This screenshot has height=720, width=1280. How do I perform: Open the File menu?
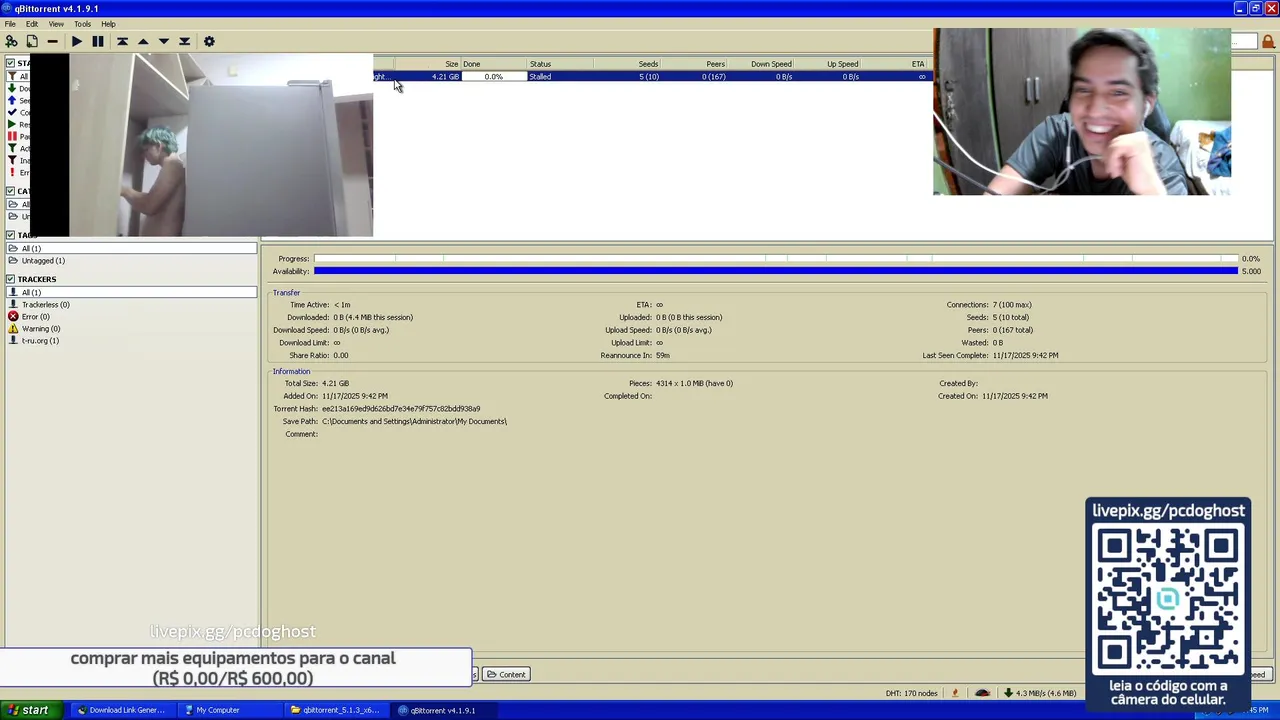[10, 24]
